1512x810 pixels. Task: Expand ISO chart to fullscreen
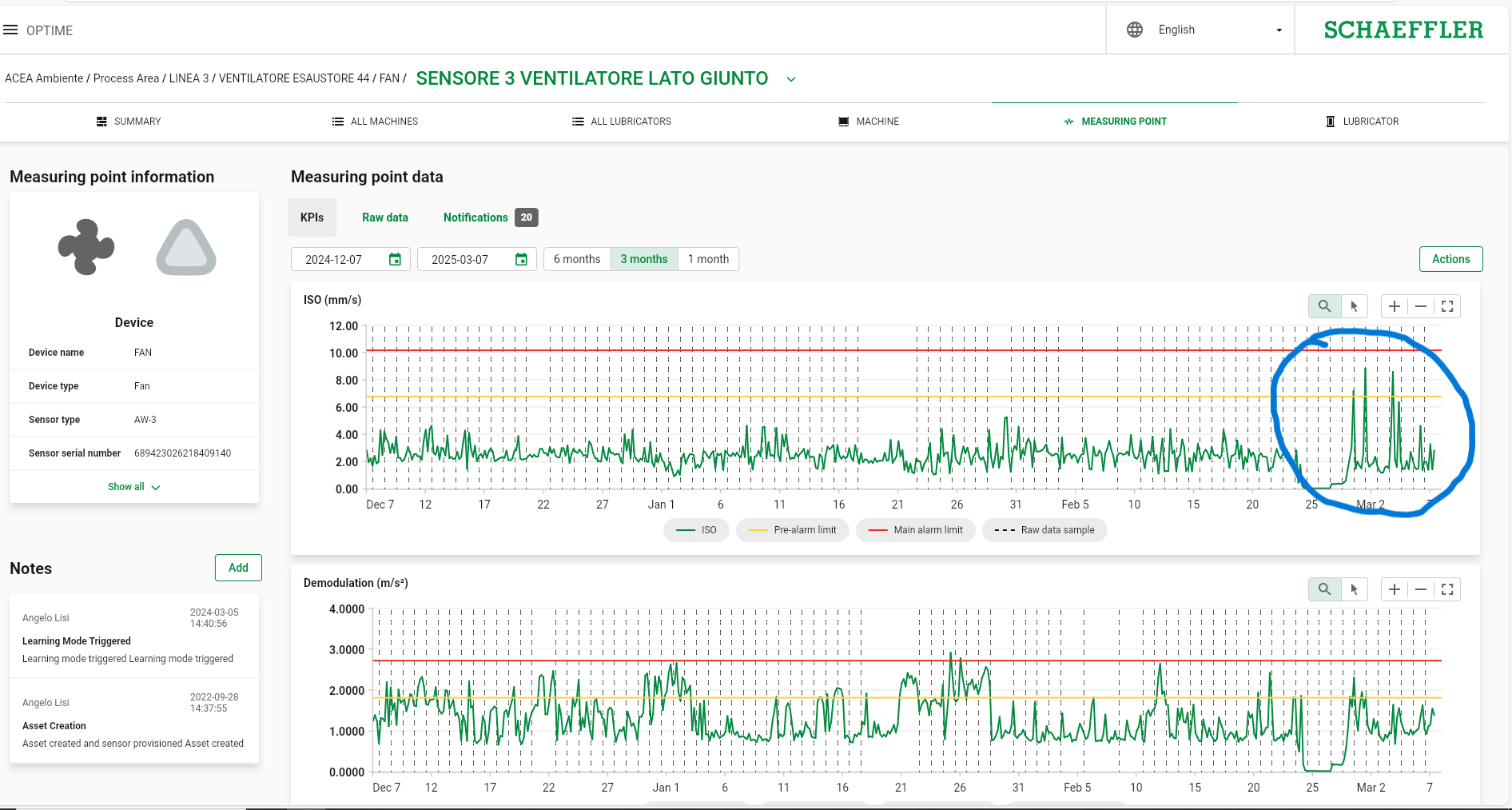coord(1447,306)
